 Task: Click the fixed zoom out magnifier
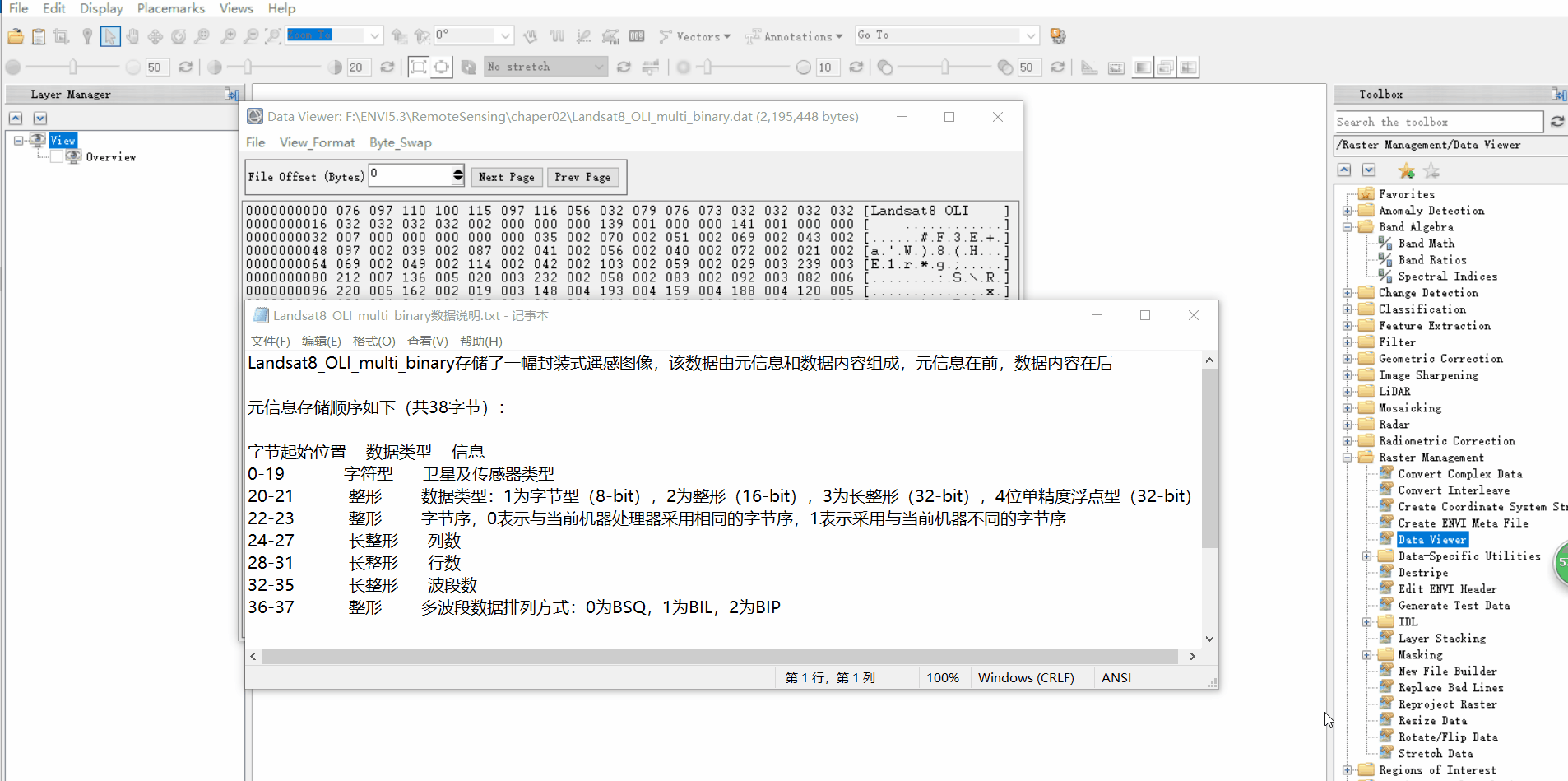tap(251, 36)
